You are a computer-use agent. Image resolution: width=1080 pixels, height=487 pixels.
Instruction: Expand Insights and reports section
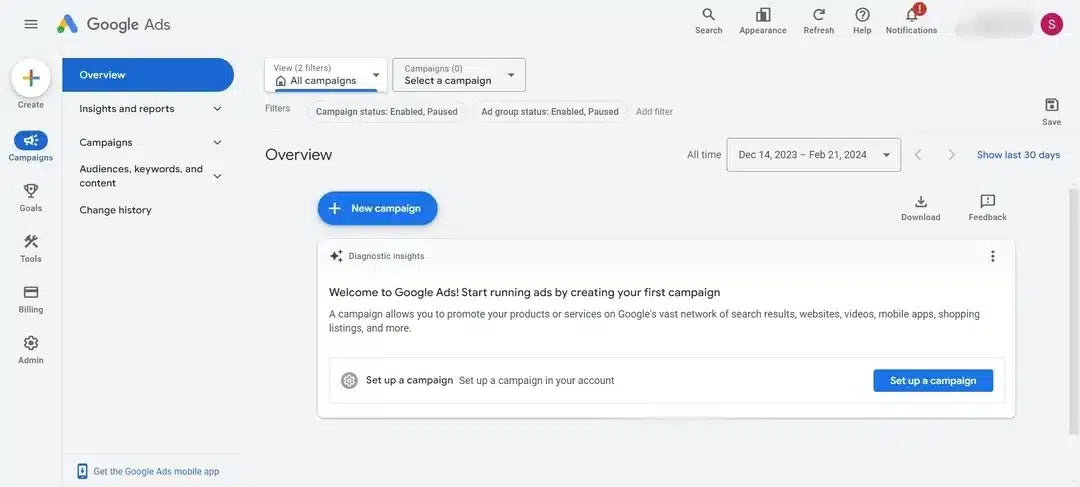point(218,109)
